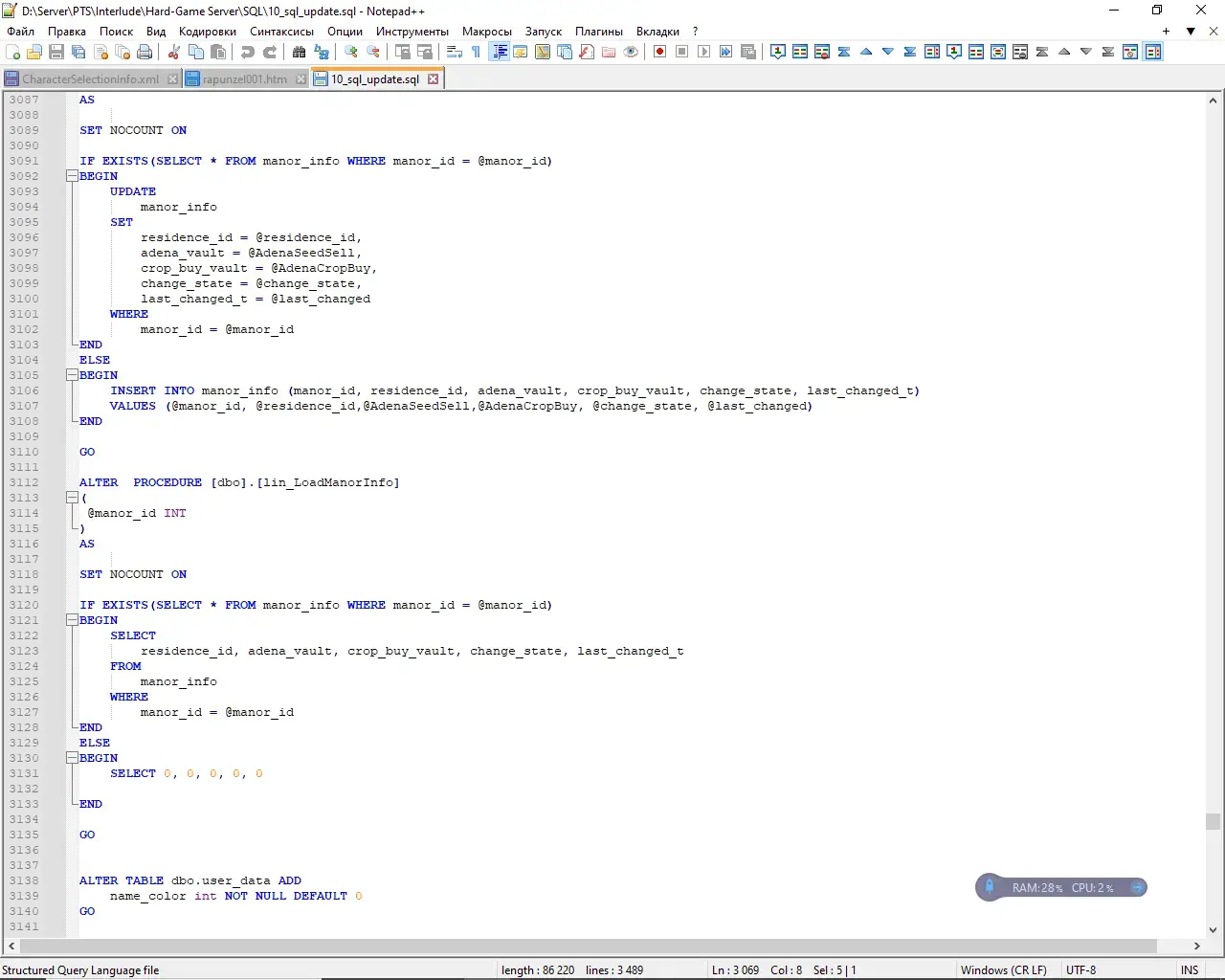Click the RAM 28% memory cleaner widget
Image resolution: width=1225 pixels, height=980 pixels.
coord(1061,887)
